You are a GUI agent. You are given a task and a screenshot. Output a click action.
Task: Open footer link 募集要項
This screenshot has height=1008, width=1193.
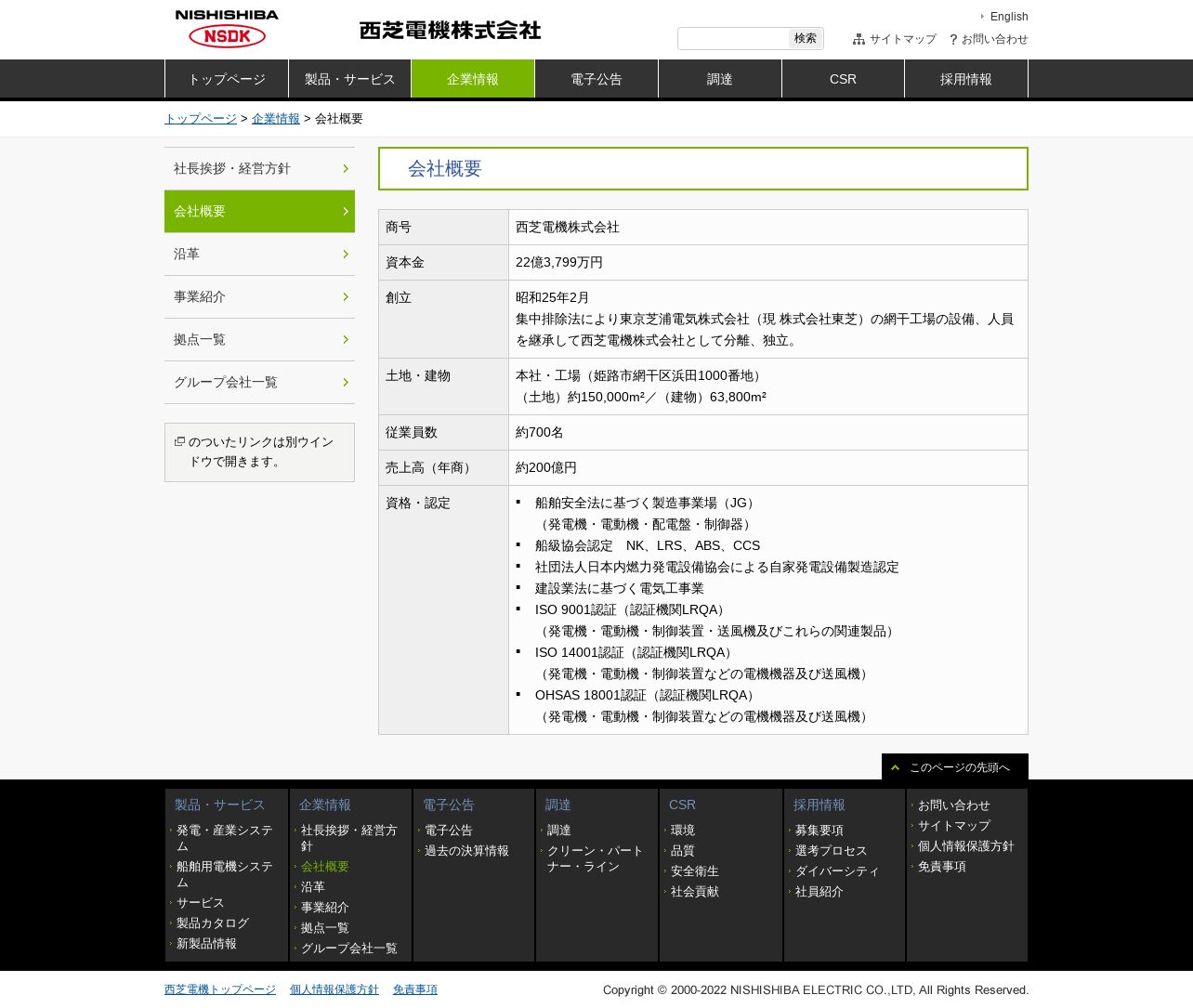(819, 831)
